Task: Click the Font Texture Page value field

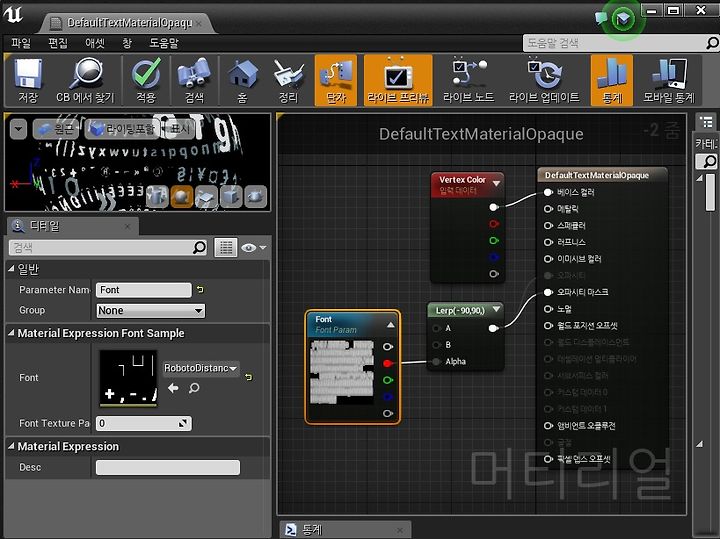Action: tap(143, 423)
